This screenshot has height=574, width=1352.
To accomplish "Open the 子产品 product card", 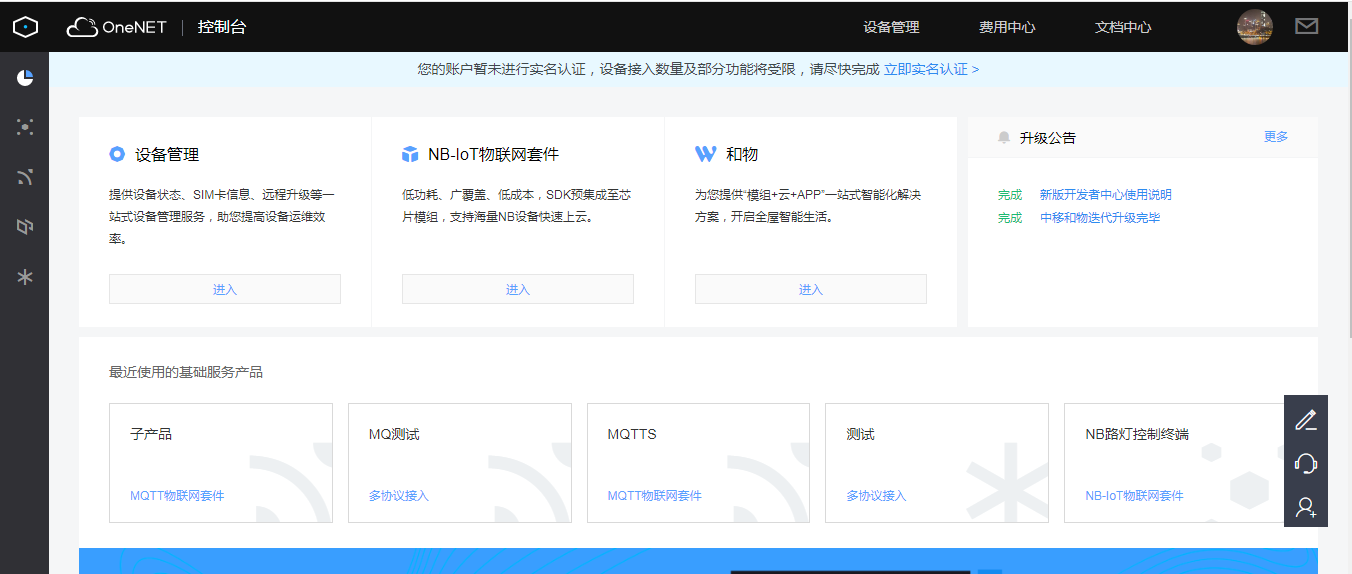I will (x=221, y=463).
